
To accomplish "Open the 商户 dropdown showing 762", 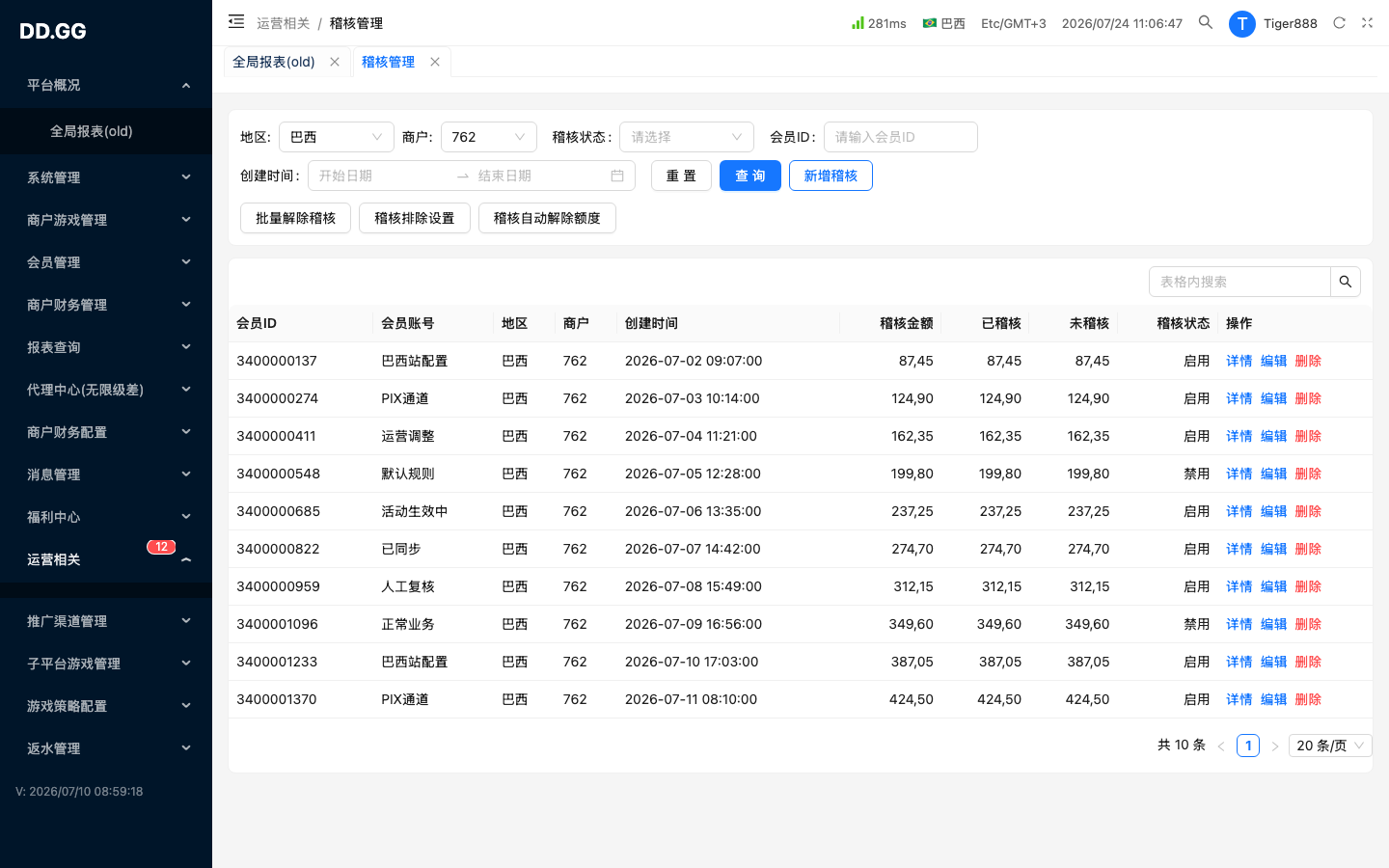I will 489,137.
